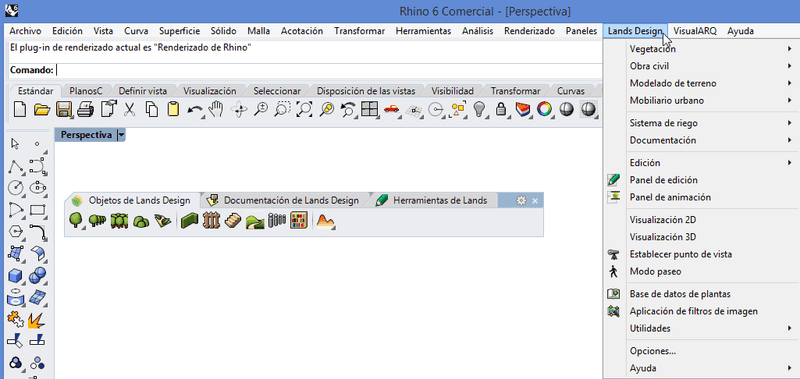The width and height of the screenshot is (800, 379).
Task: Click the Plant tree icon in Lands toolbar
Action: 76,220
